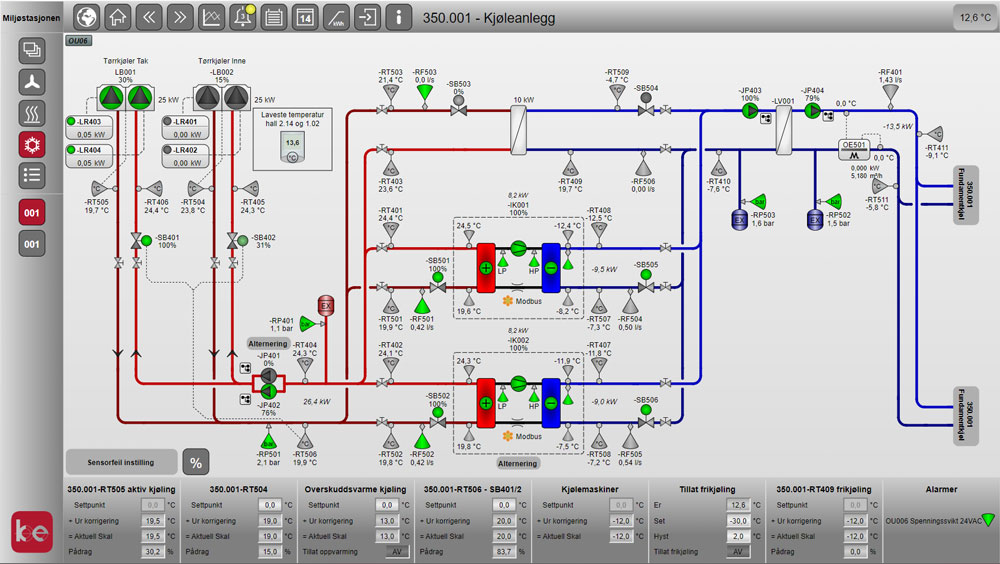The height and width of the screenshot is (564, 1000).
Task: Open the info icon in toolbar
Action: click(x=399, y=17)
